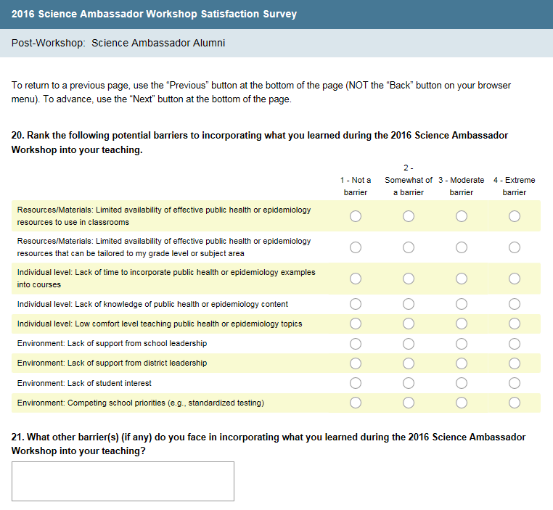This screenshot has width=553, height=510.
Task: Mark 'Extreme barrier' for competing school priorities
Action: pyautogui.click(x=514, y=403)
